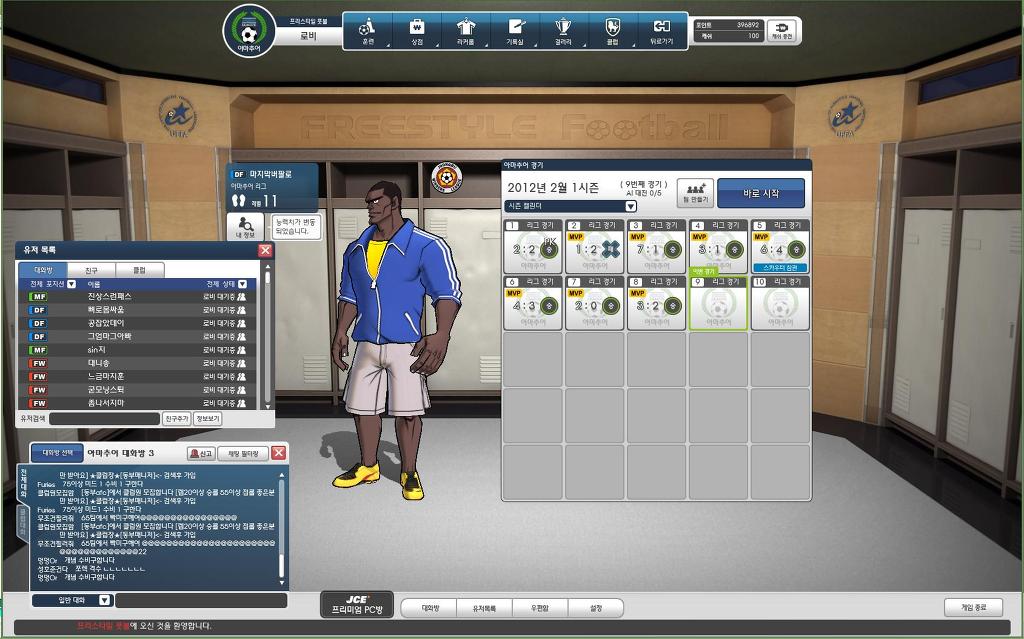Open the 전체 상태 filter dropdown
This screenshot has height=639, width=1024.
tap(242, 284)
